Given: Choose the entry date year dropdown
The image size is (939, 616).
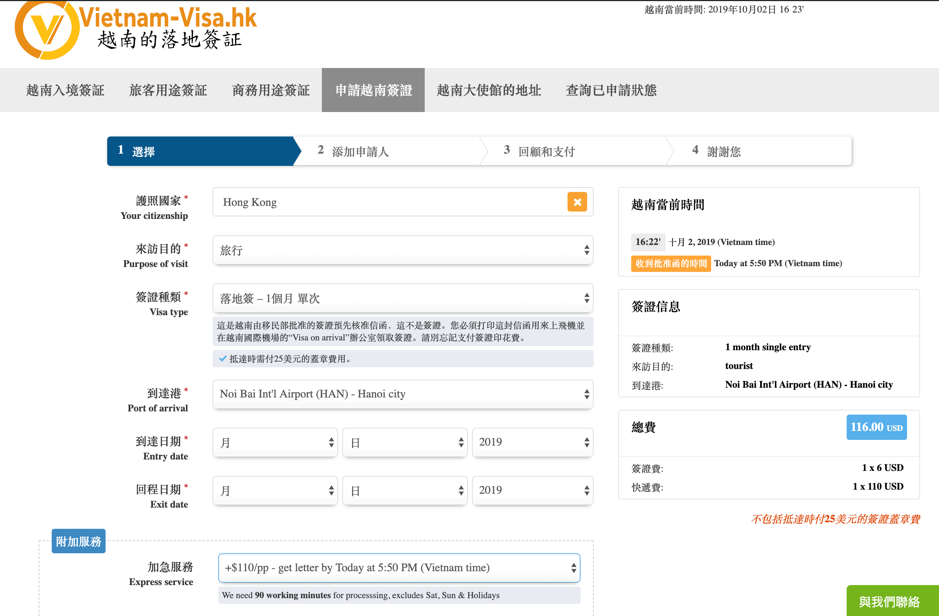Looking at the screenshot, I should [x=532, y=442].
